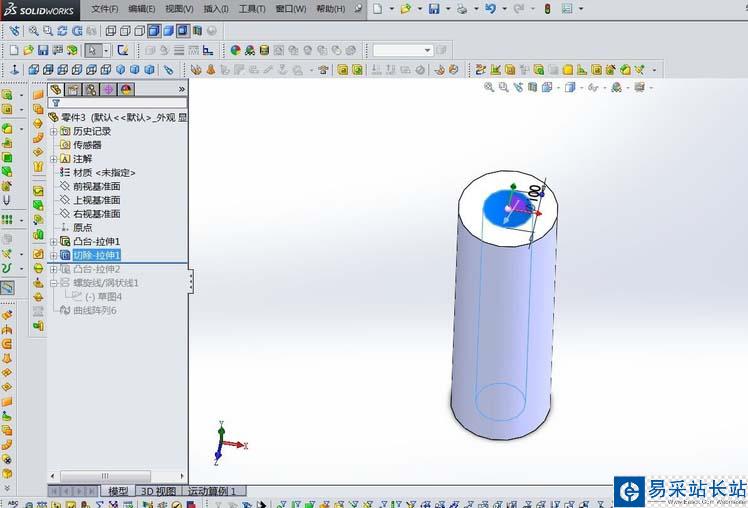The image size is (748, 508).
Task: Select ConfigurationManager tab
Action: tap(91, 89)
